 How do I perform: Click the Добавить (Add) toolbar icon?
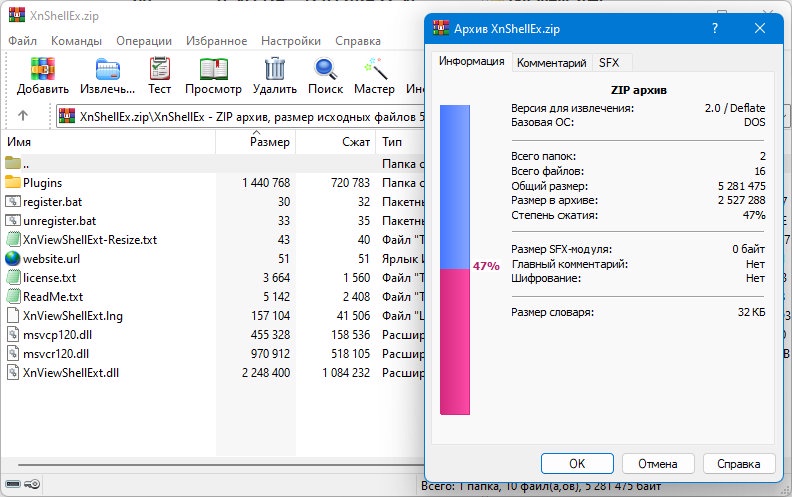coord(42,68)
